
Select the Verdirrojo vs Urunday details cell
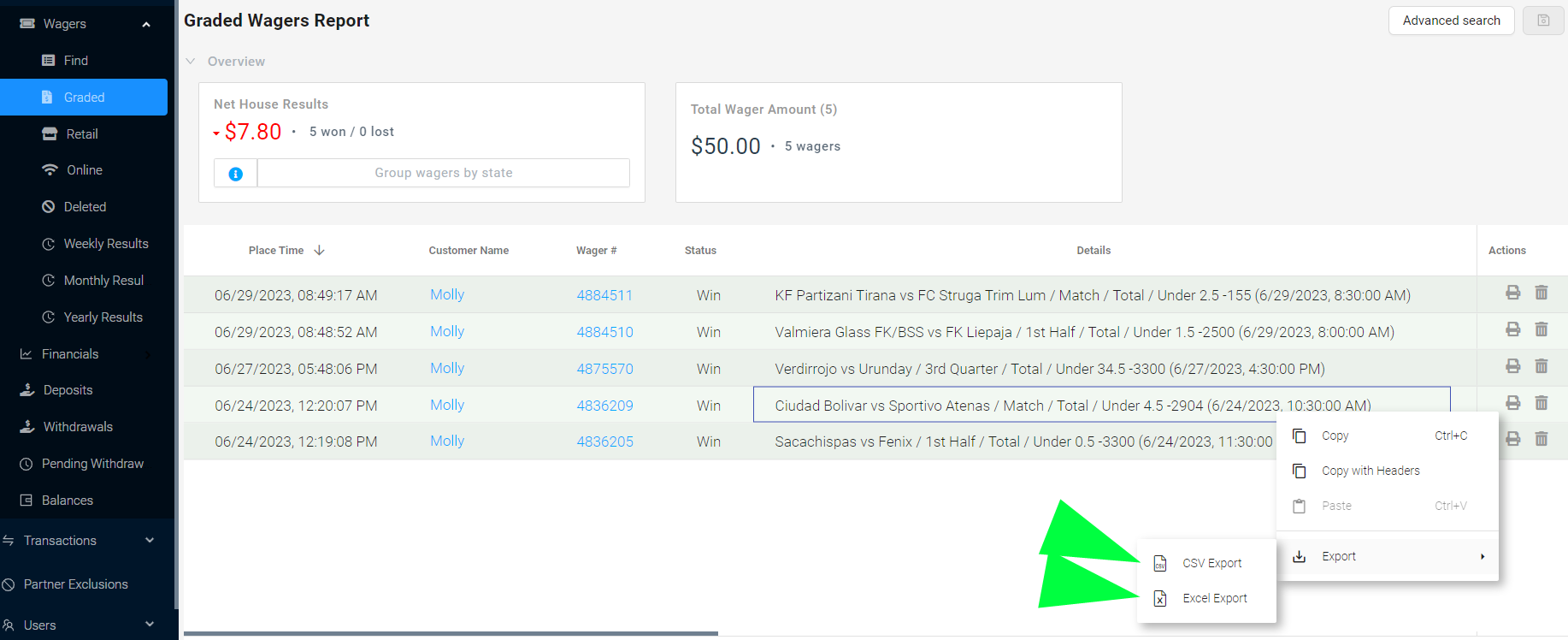tap(1050, 369)
